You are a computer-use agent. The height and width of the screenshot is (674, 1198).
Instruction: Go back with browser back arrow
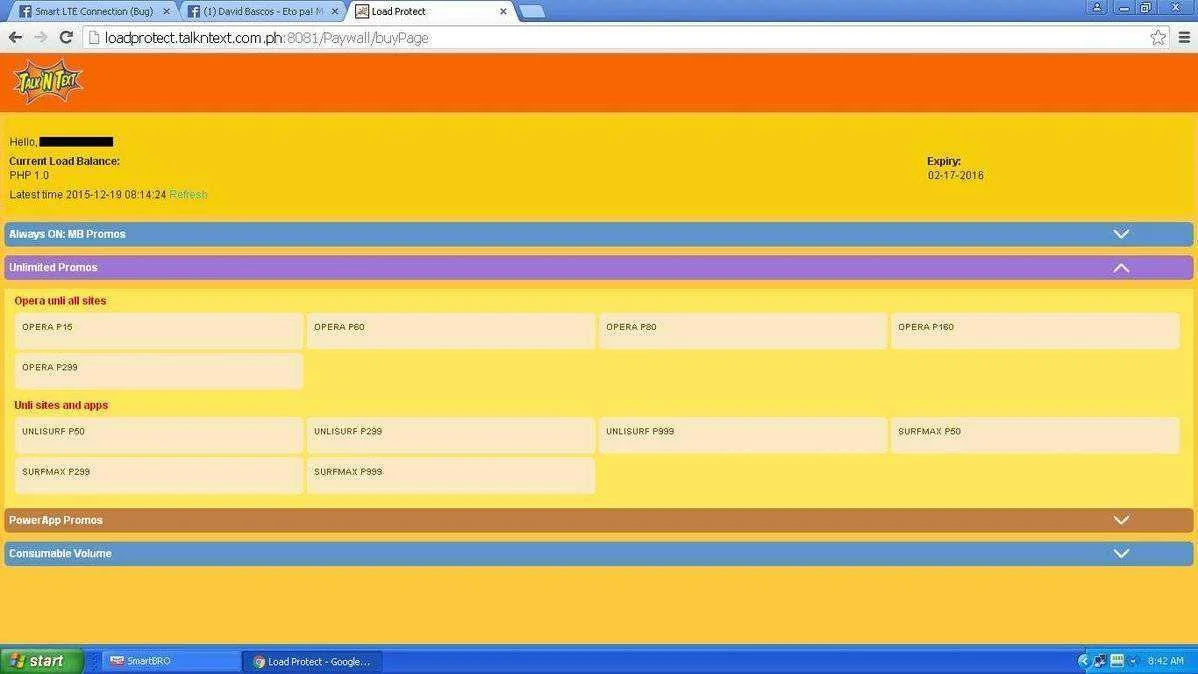click(x=15, y=37)
